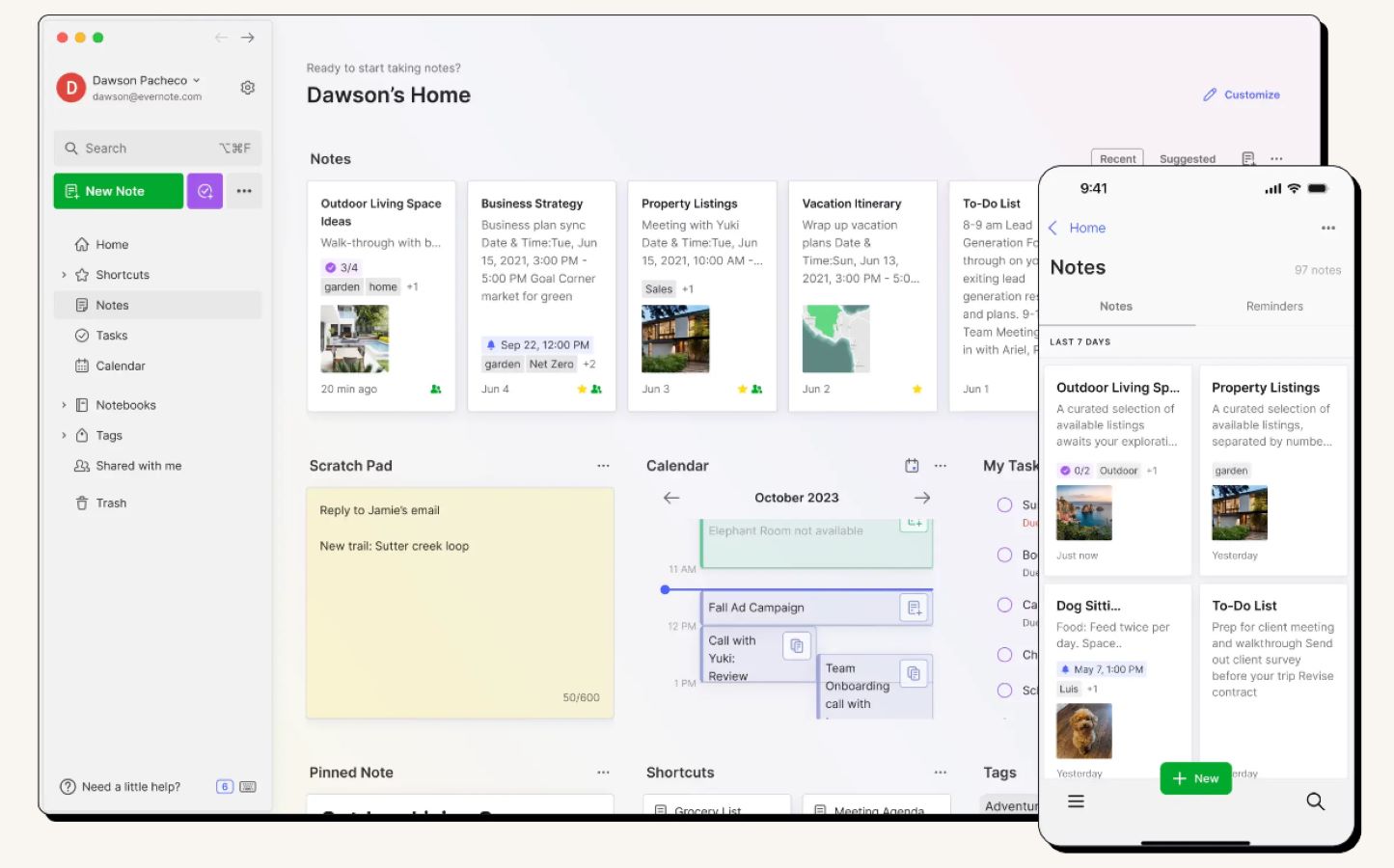Open Calendar widget more options
This screenshot has width=1394, height=868.
[941, 466]
